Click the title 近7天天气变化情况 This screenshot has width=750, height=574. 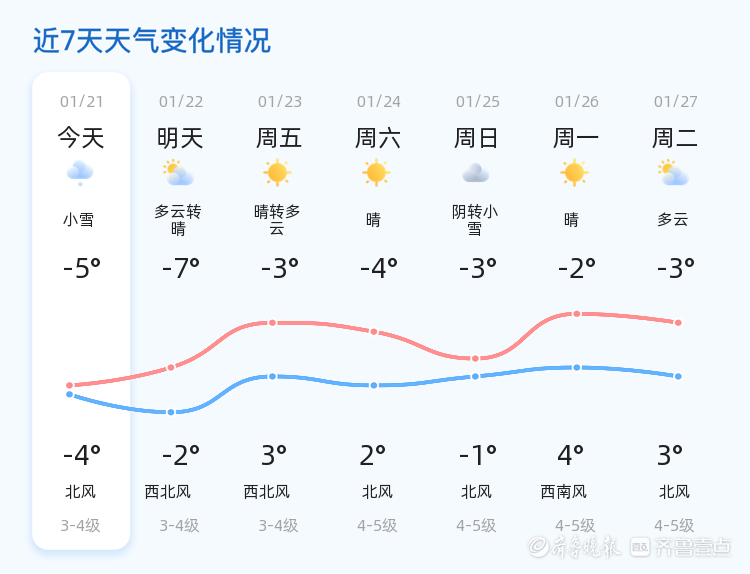152,41
